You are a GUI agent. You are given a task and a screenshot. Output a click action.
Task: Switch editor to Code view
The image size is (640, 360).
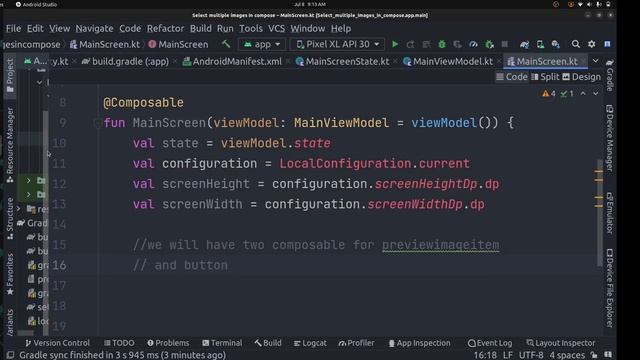tap(512, 77)
